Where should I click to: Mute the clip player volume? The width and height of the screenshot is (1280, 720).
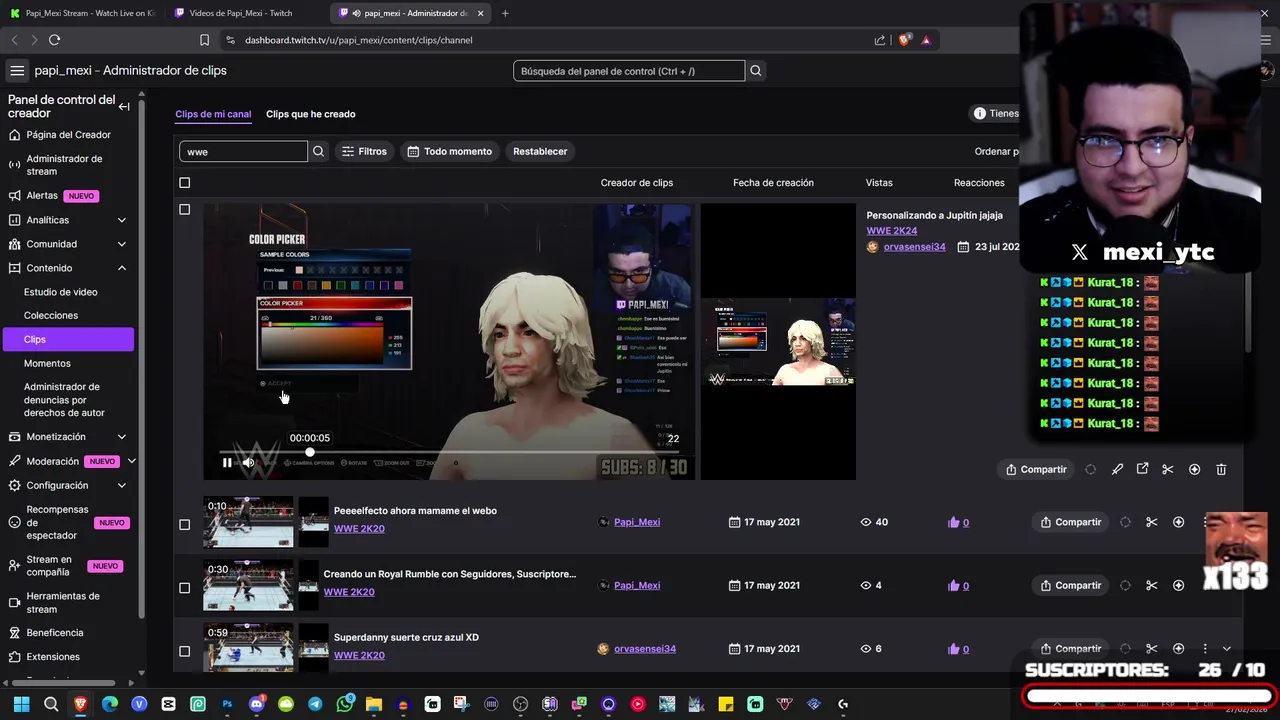coord(248,463)
